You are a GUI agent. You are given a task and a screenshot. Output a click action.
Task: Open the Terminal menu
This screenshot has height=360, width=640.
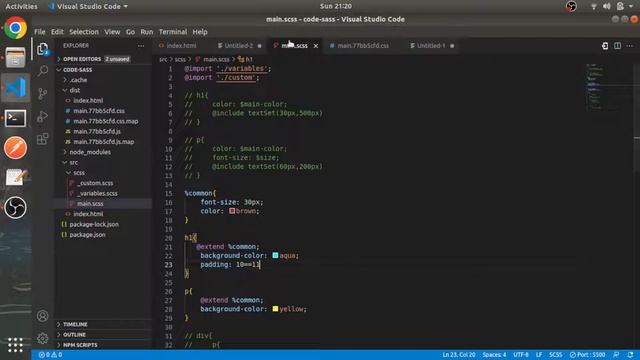click(x=173, y=32)
